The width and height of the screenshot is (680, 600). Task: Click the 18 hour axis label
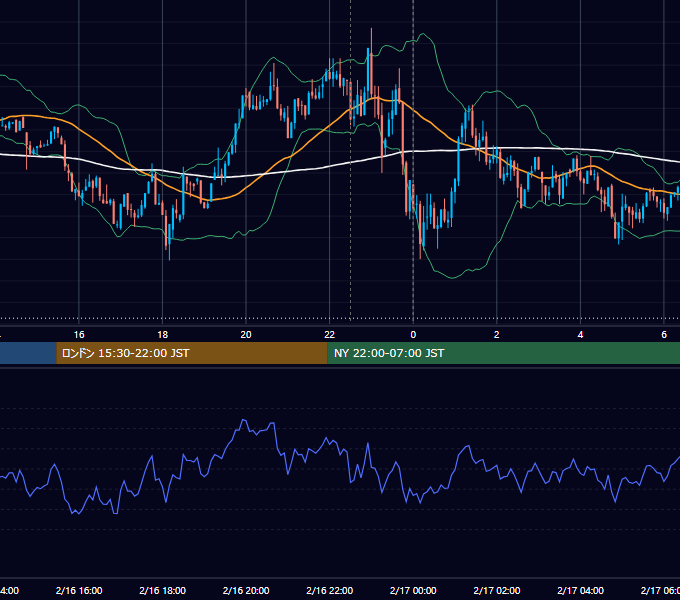[x=162, y=335]
